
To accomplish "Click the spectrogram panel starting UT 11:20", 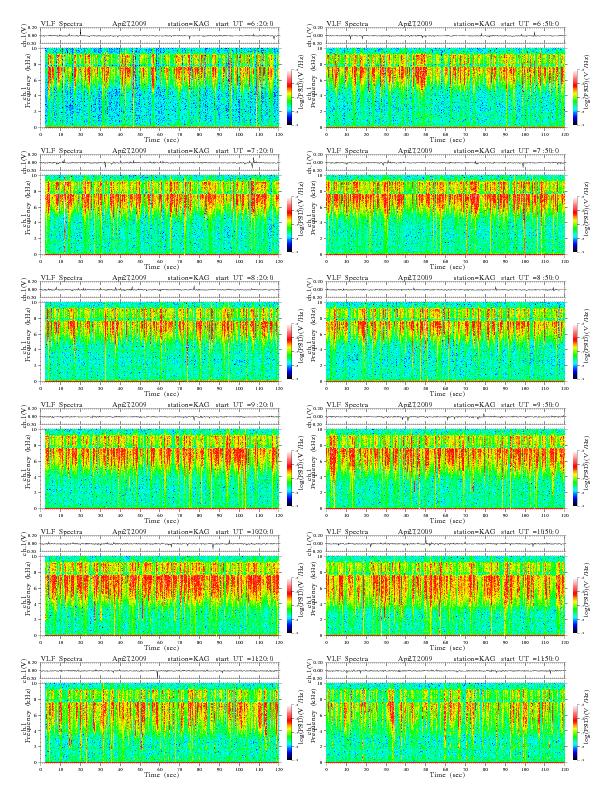I will [160, 723].
